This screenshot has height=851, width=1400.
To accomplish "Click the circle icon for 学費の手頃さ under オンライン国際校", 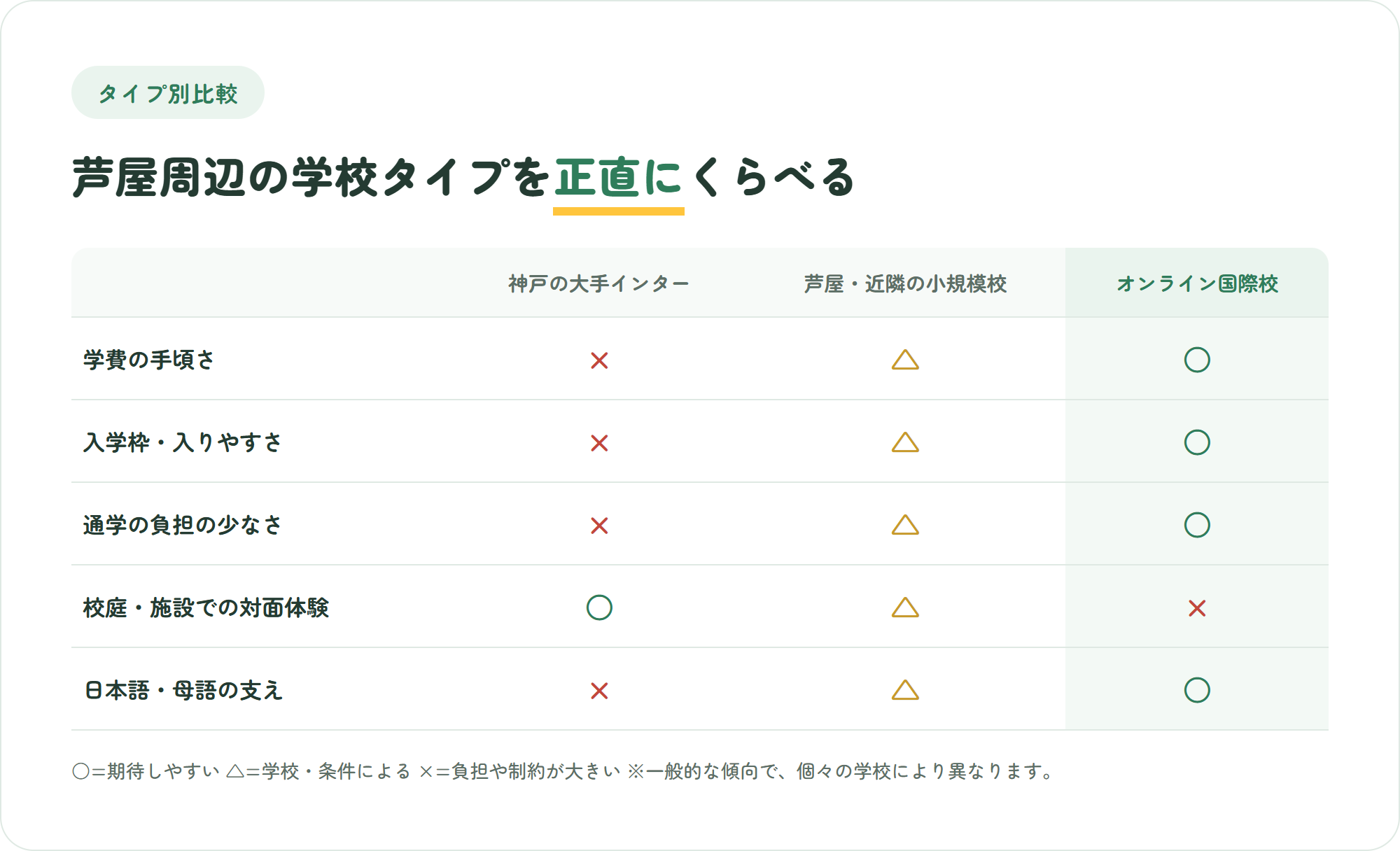I will click(1197, 360).
